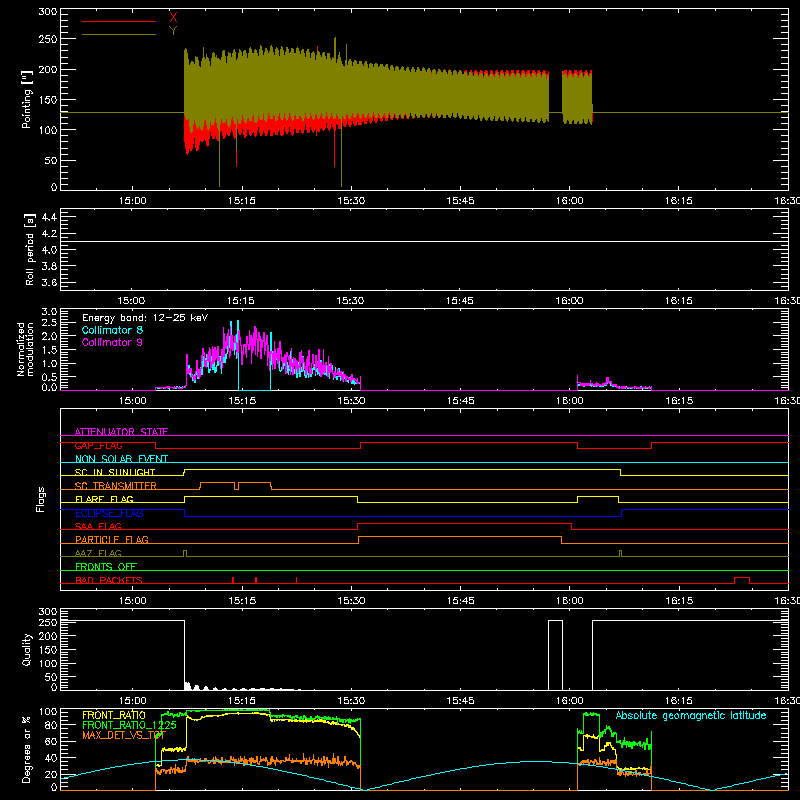Click the 16:00 time label under Pointing plot
The width and height of the screenshot is (800, 800).
point(569,201)
